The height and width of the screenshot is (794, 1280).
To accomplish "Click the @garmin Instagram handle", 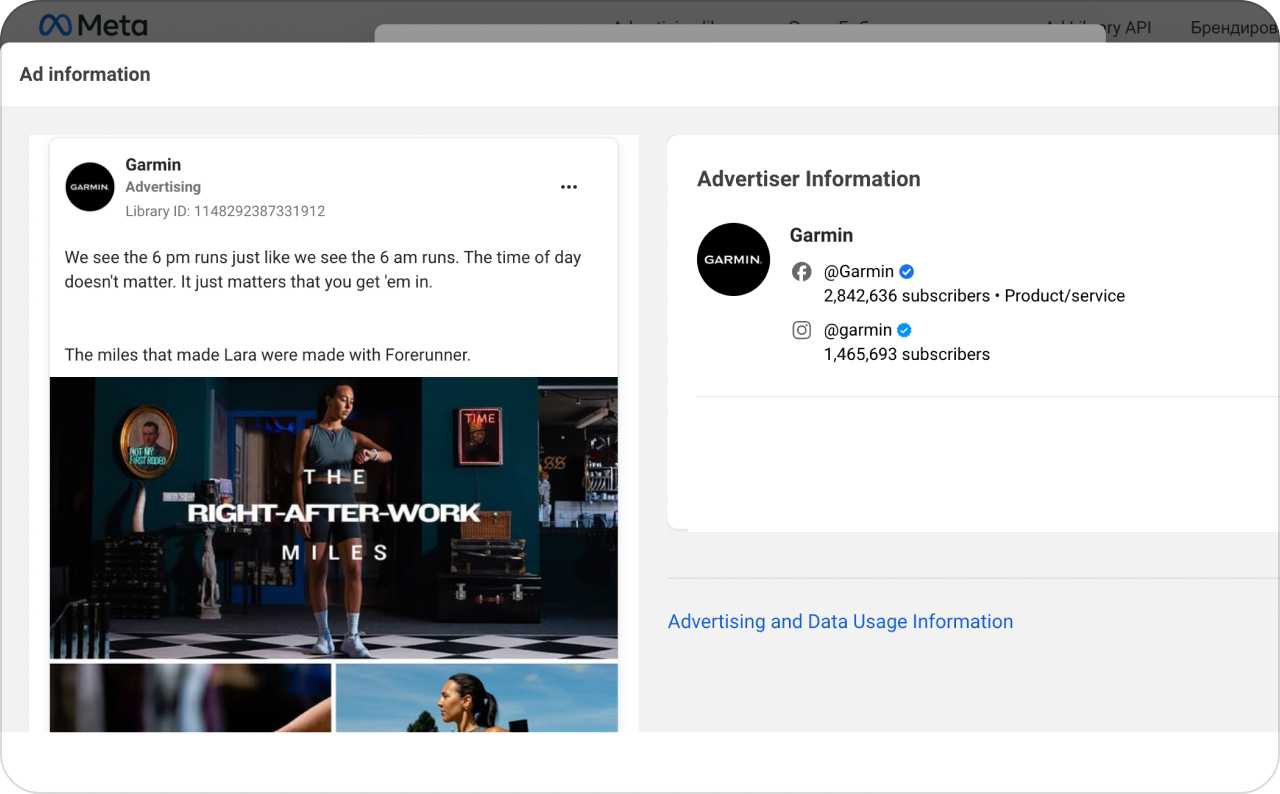I will pyautogui.click(x=857, y=330).
